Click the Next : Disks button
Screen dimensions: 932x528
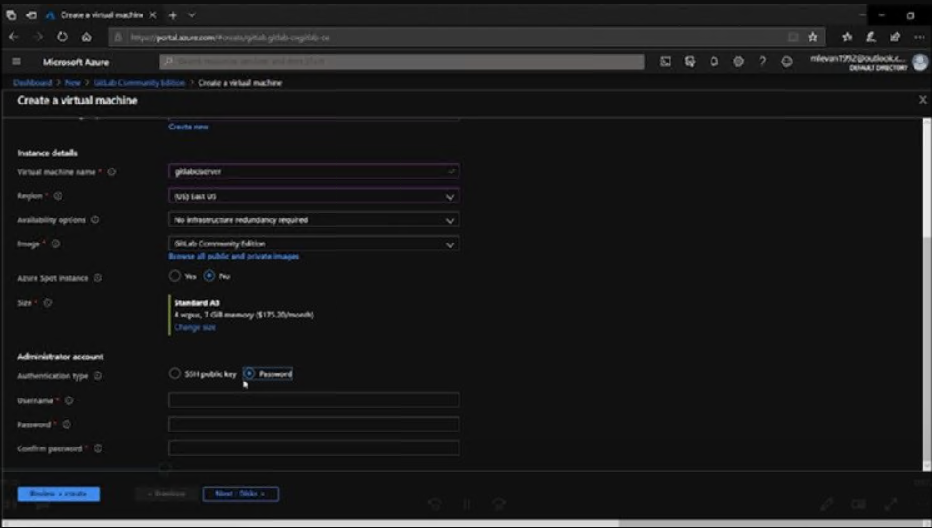(241, 494)
